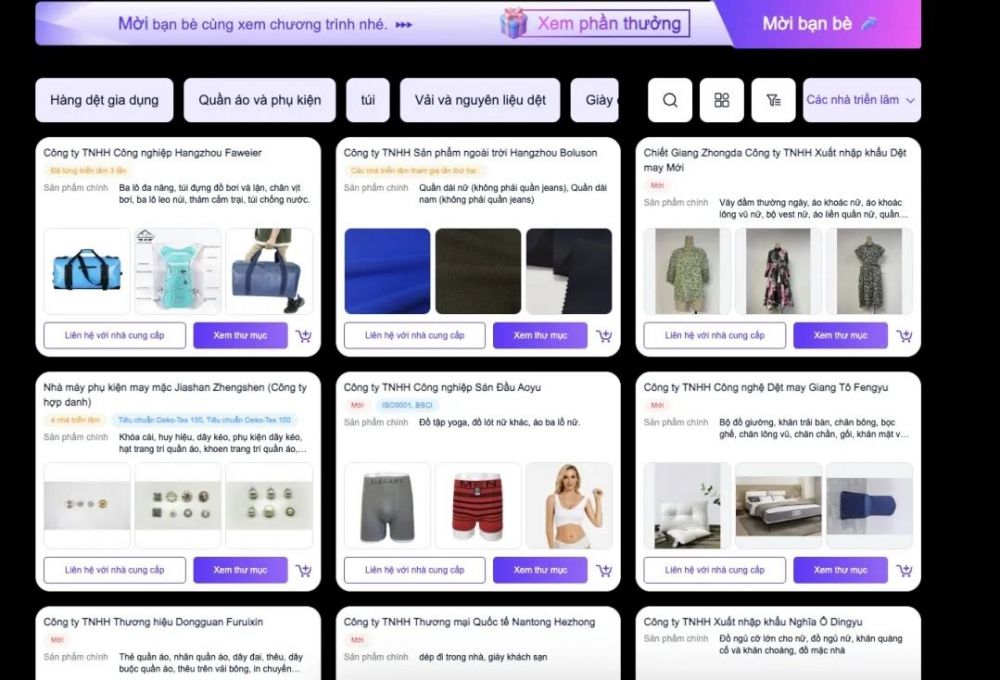1000x680 pixels.
Task: Select the túi category tab
Action: tap(368, 100)
